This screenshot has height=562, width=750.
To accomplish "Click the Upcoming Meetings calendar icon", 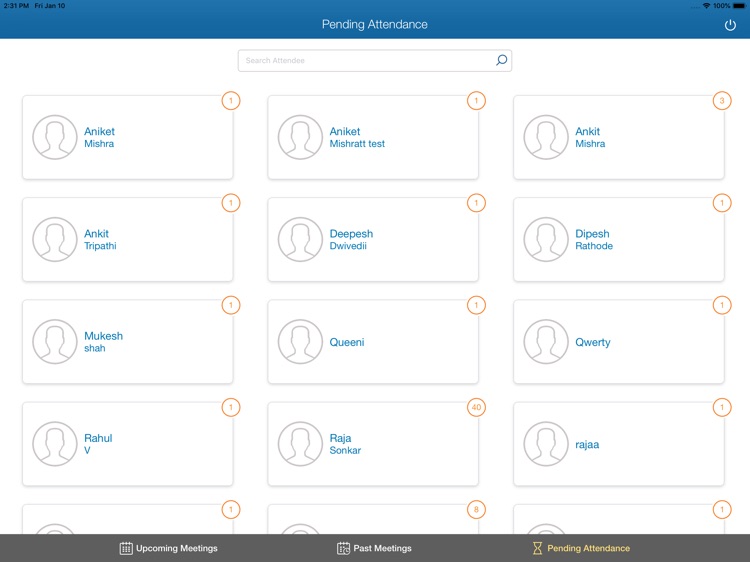I will 126,548.
